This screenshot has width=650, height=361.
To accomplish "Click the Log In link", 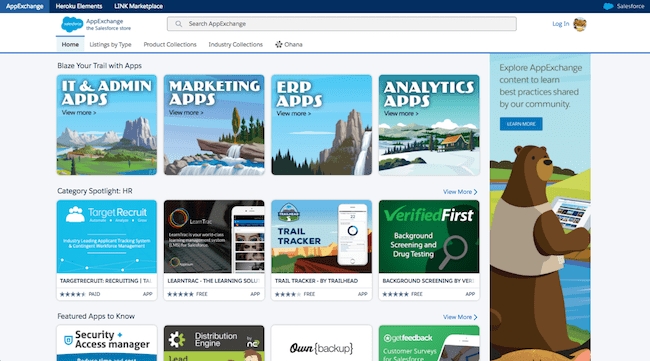I will pos(560,24).
